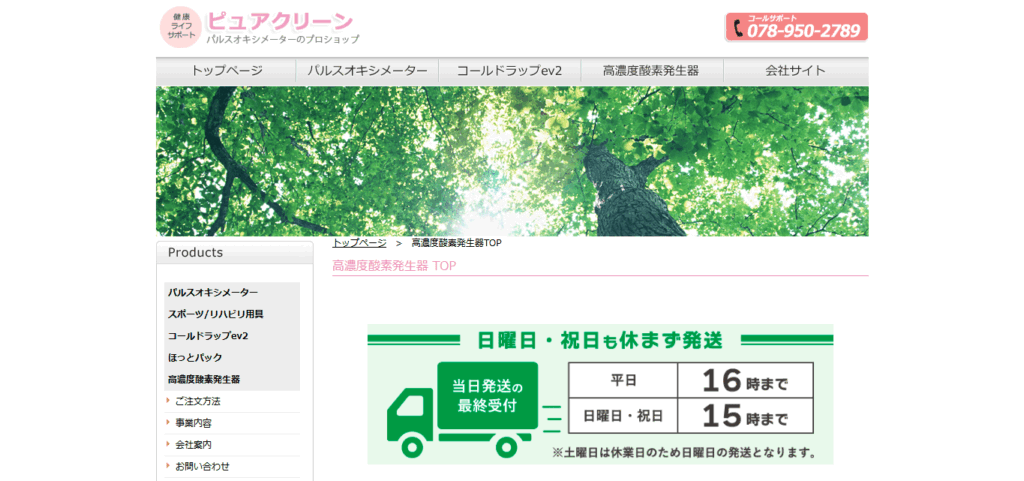The height and width of the screenshot is (481, 1024).
Task: Click the ピュアクリーン site title
Action: coord(280,22)
